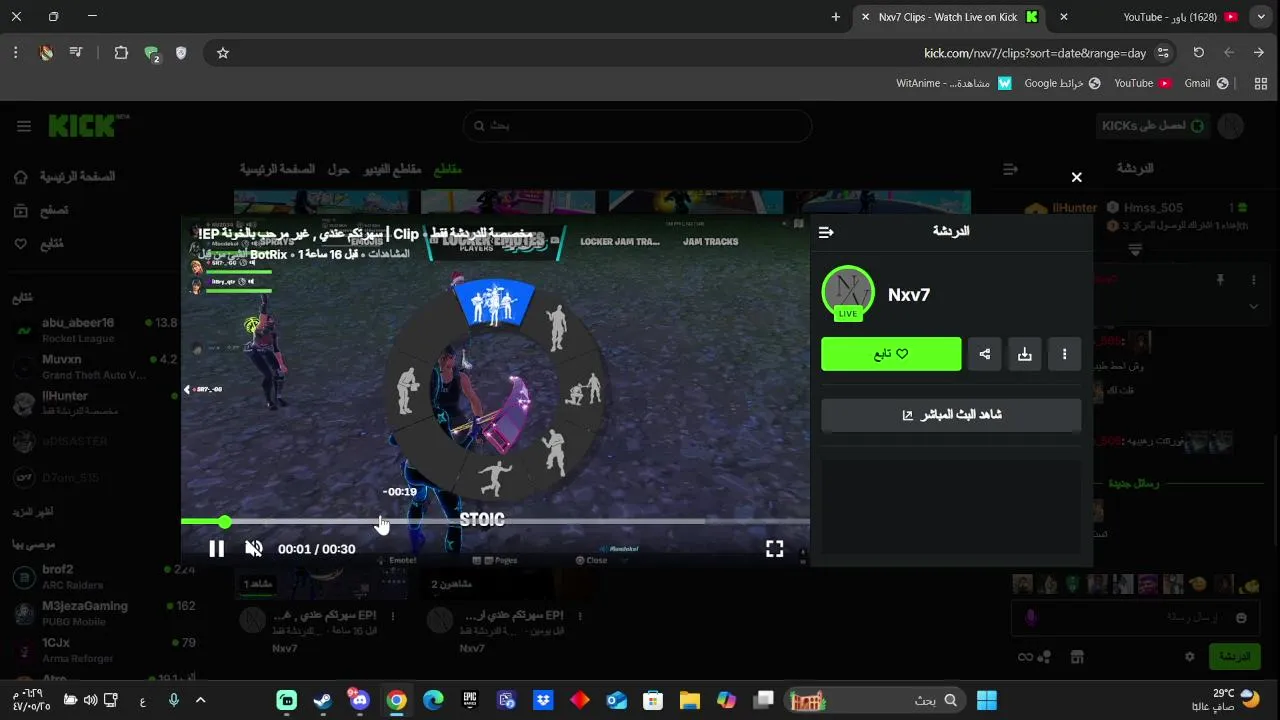The width and height of the screenshot is (1280, 720).
Task: Seek on the clip progress bar
Action: (495, 521)
